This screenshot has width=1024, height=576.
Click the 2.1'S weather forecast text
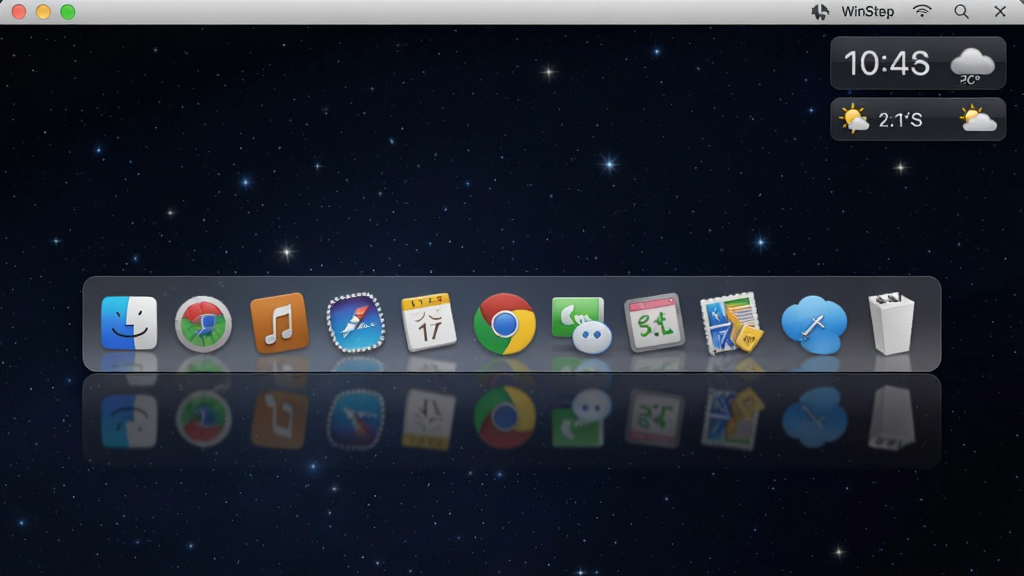[x=900, y=120]
